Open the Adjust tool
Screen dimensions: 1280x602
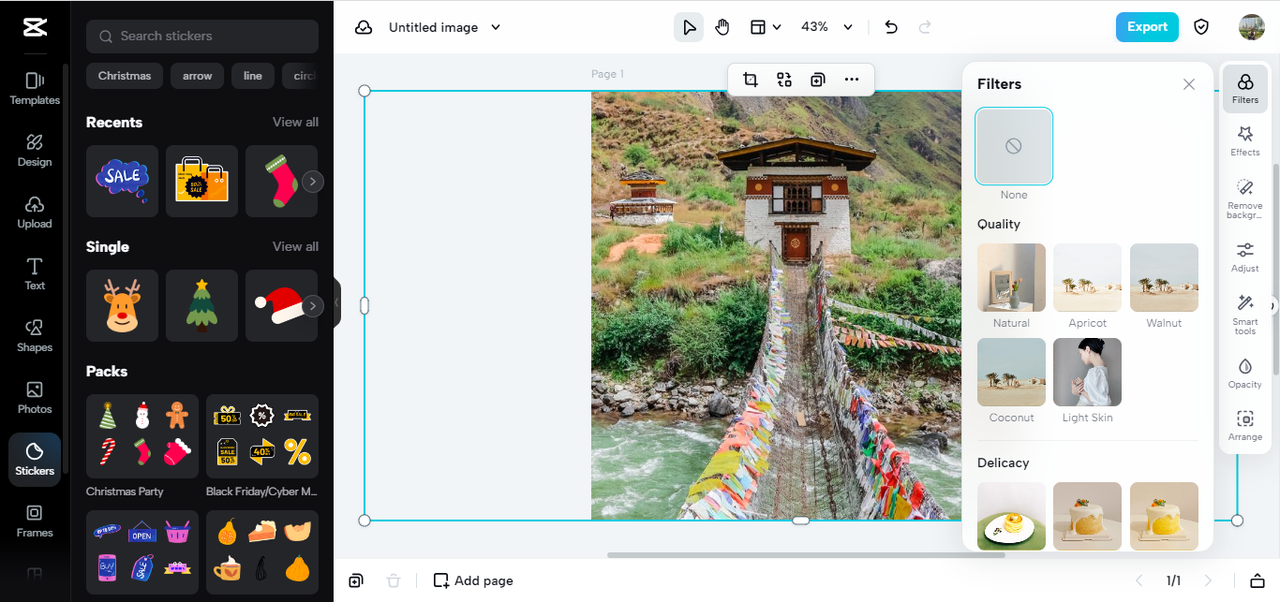tap(1245, 257)
